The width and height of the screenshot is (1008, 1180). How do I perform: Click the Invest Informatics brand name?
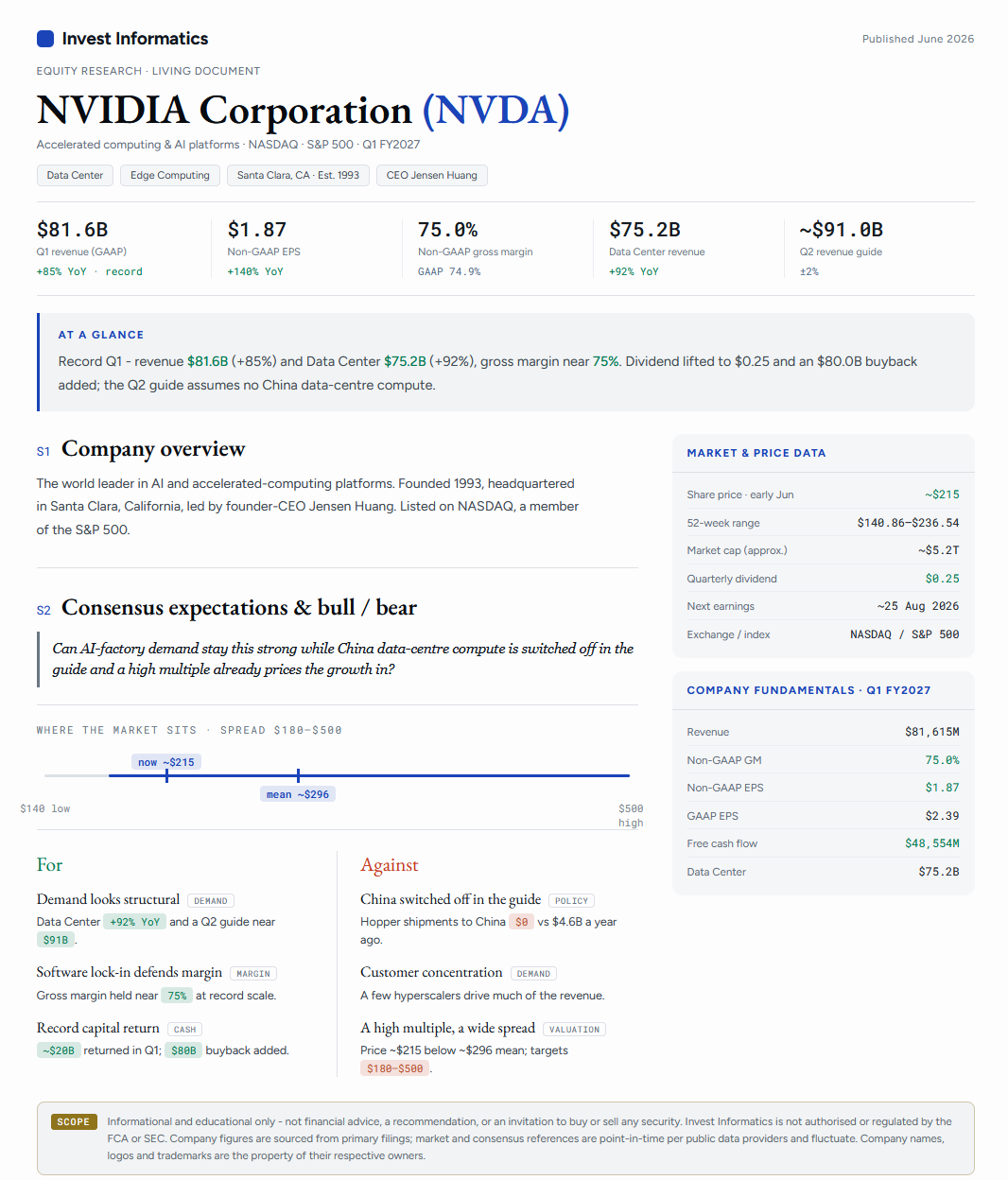point(135,39)
